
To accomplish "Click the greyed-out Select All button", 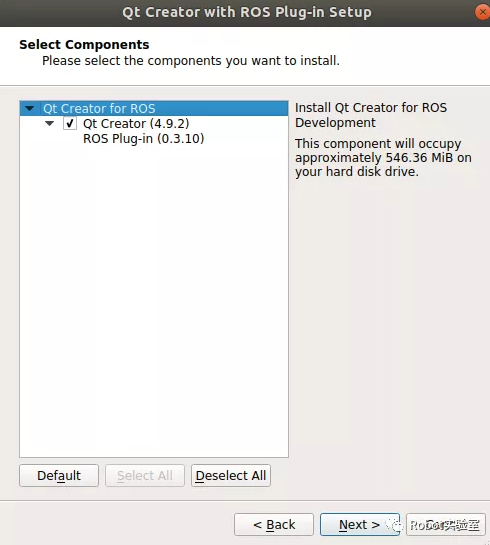I will [145, 475].
